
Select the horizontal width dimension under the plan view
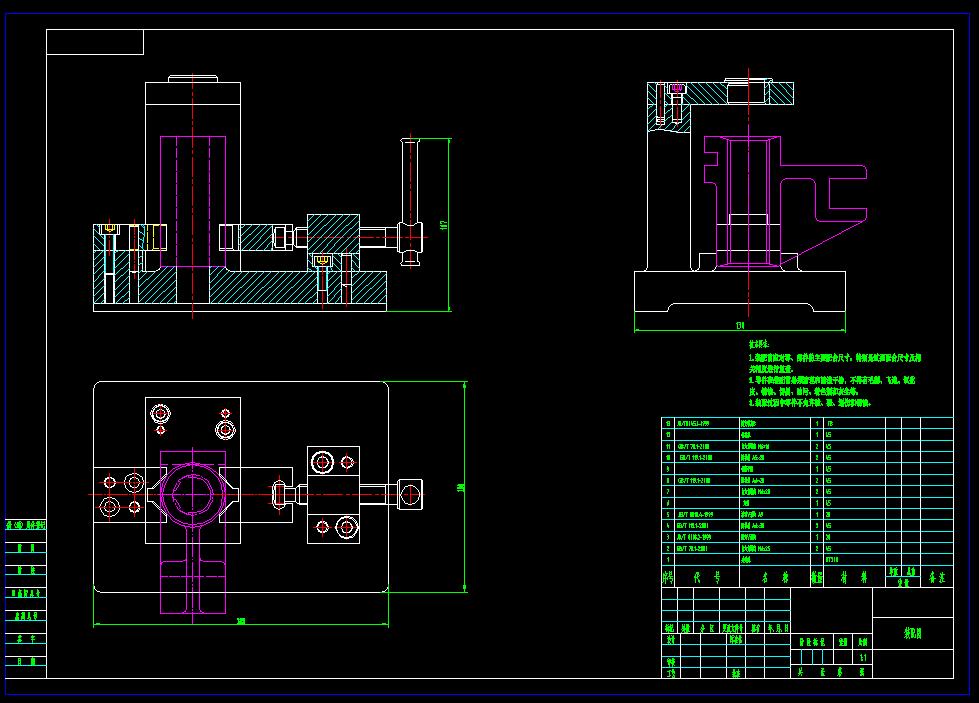pos(241,621)
